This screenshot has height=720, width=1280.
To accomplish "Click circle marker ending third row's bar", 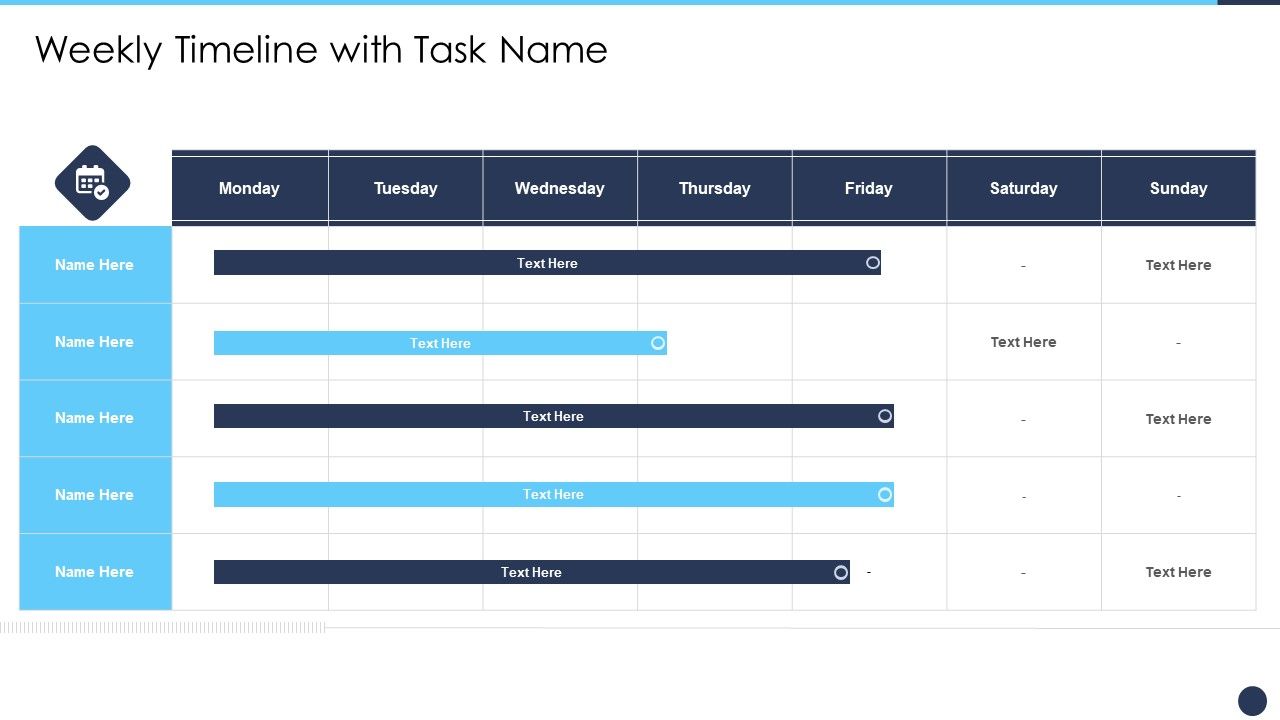I will (x=885, y=416).
